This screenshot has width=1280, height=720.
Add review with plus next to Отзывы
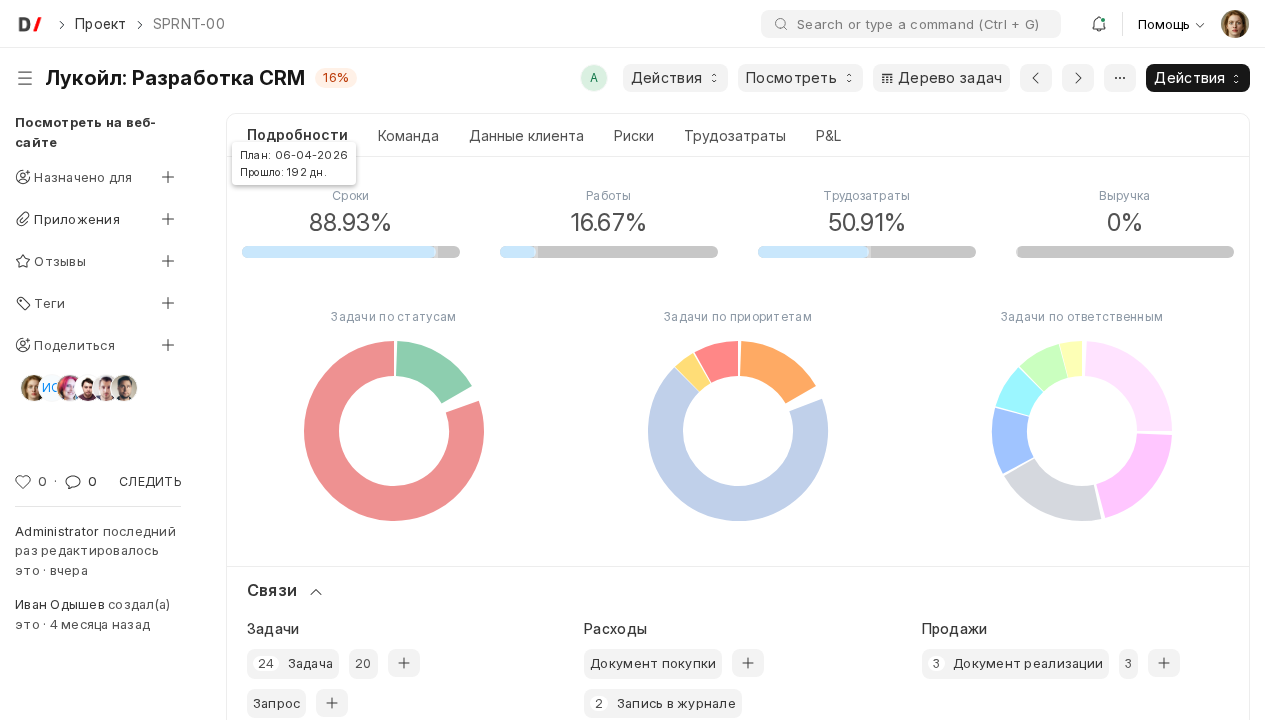tap(168, 261)
